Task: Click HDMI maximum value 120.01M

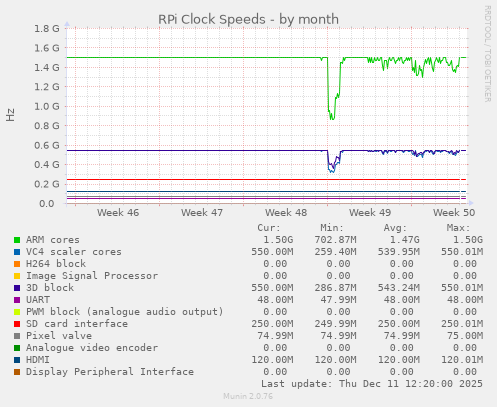Action: pos(462,360)
